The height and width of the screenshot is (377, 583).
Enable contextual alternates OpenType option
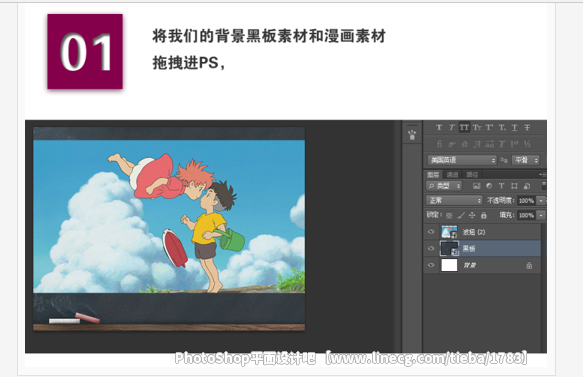click(452, 144)
